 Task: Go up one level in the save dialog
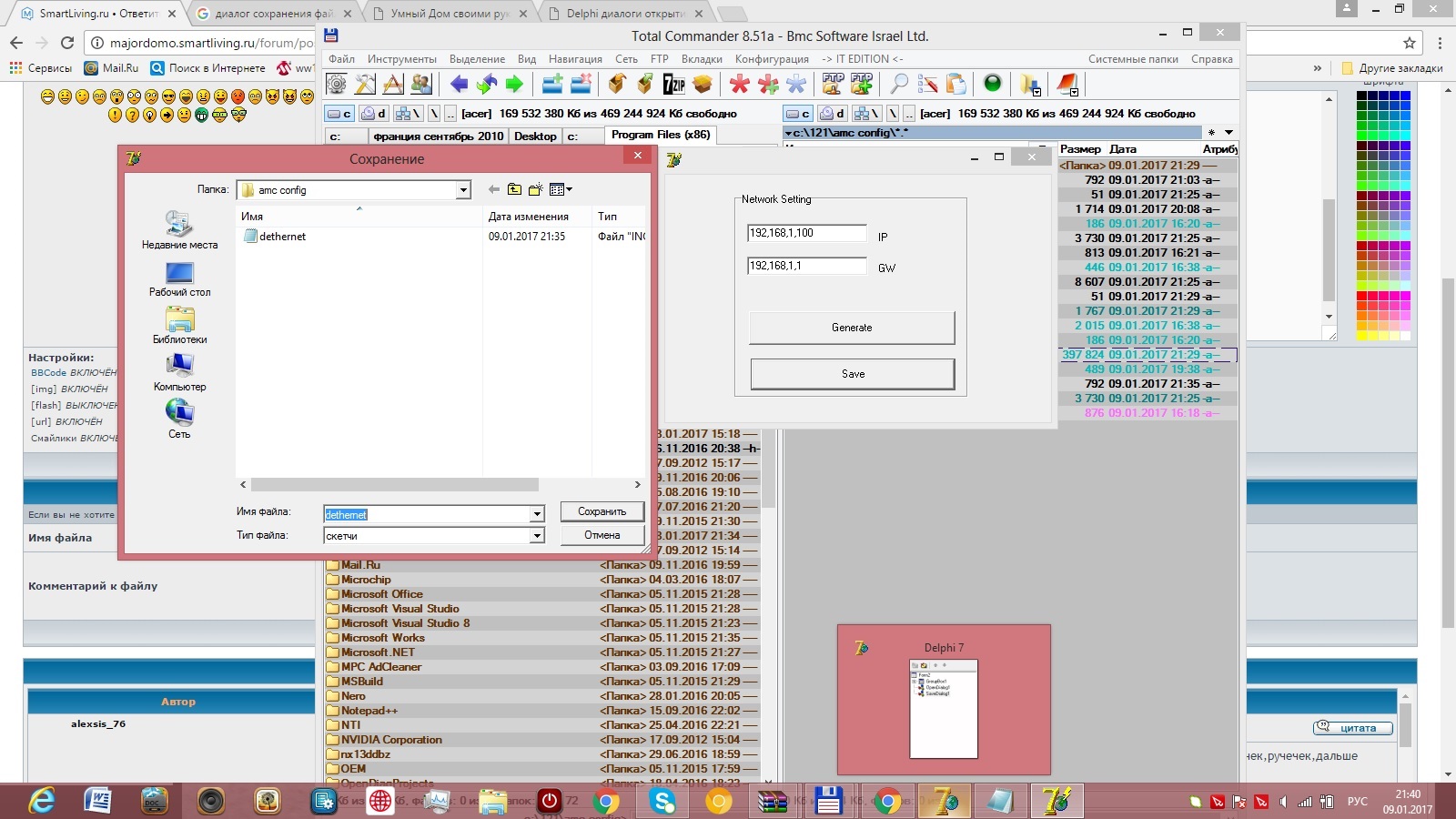click(514, 189)
